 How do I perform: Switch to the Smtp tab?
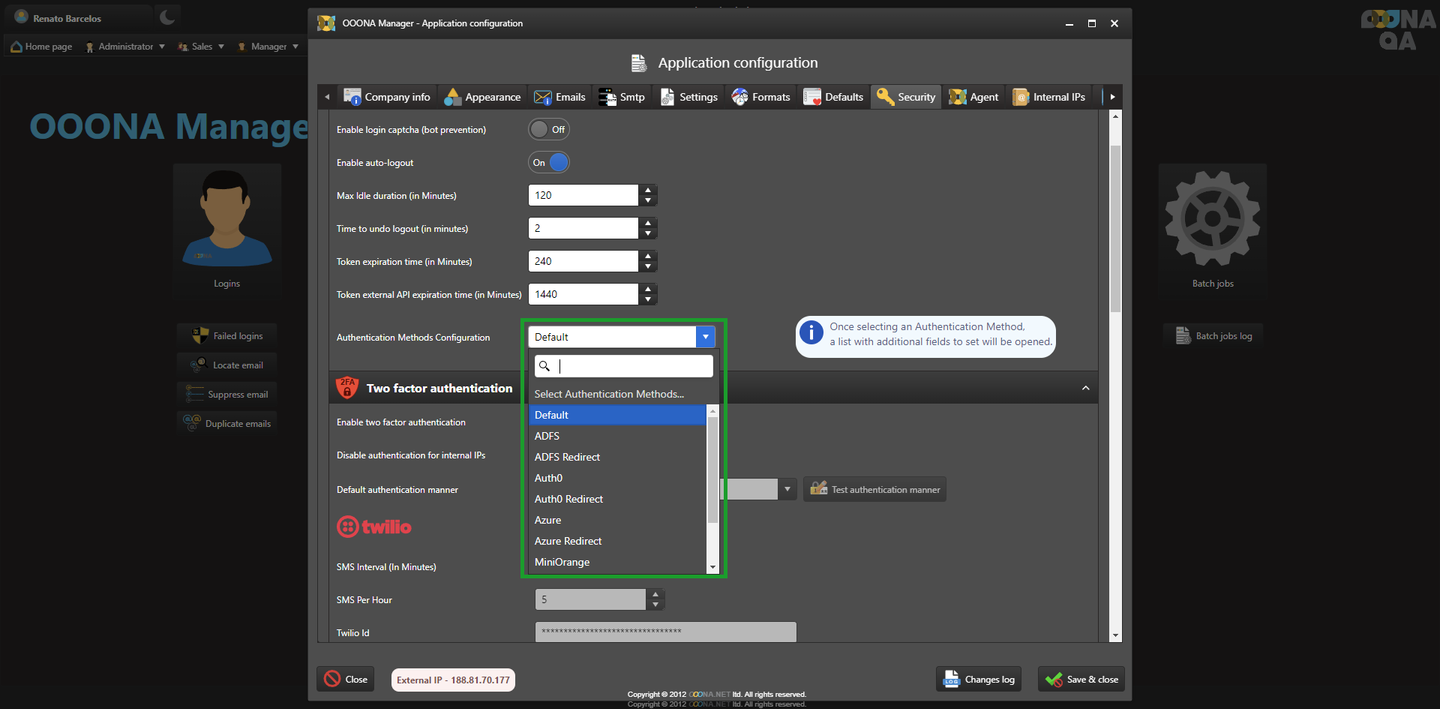[x=622, y=97]
